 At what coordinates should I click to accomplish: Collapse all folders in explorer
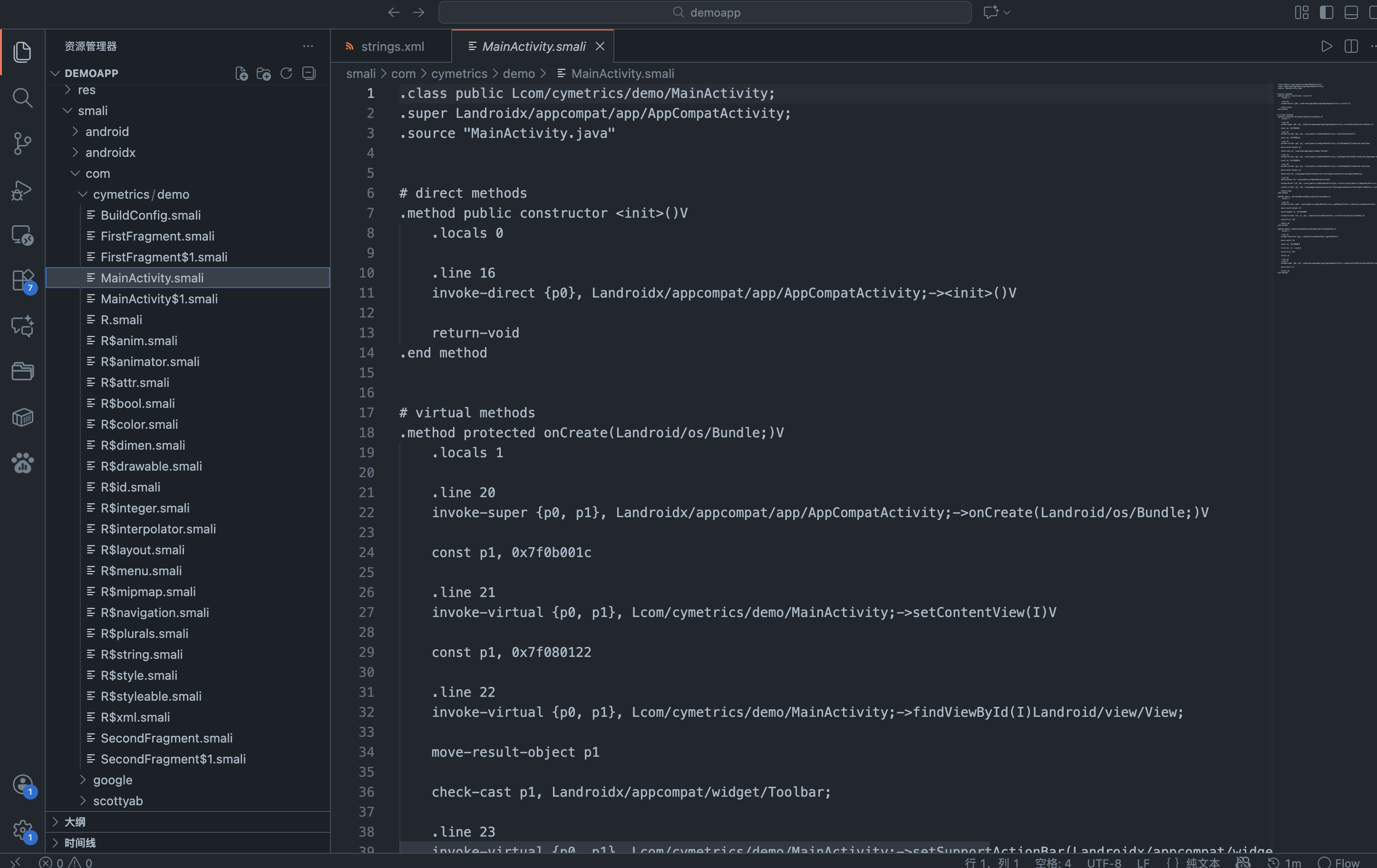(x=309, y=73)
